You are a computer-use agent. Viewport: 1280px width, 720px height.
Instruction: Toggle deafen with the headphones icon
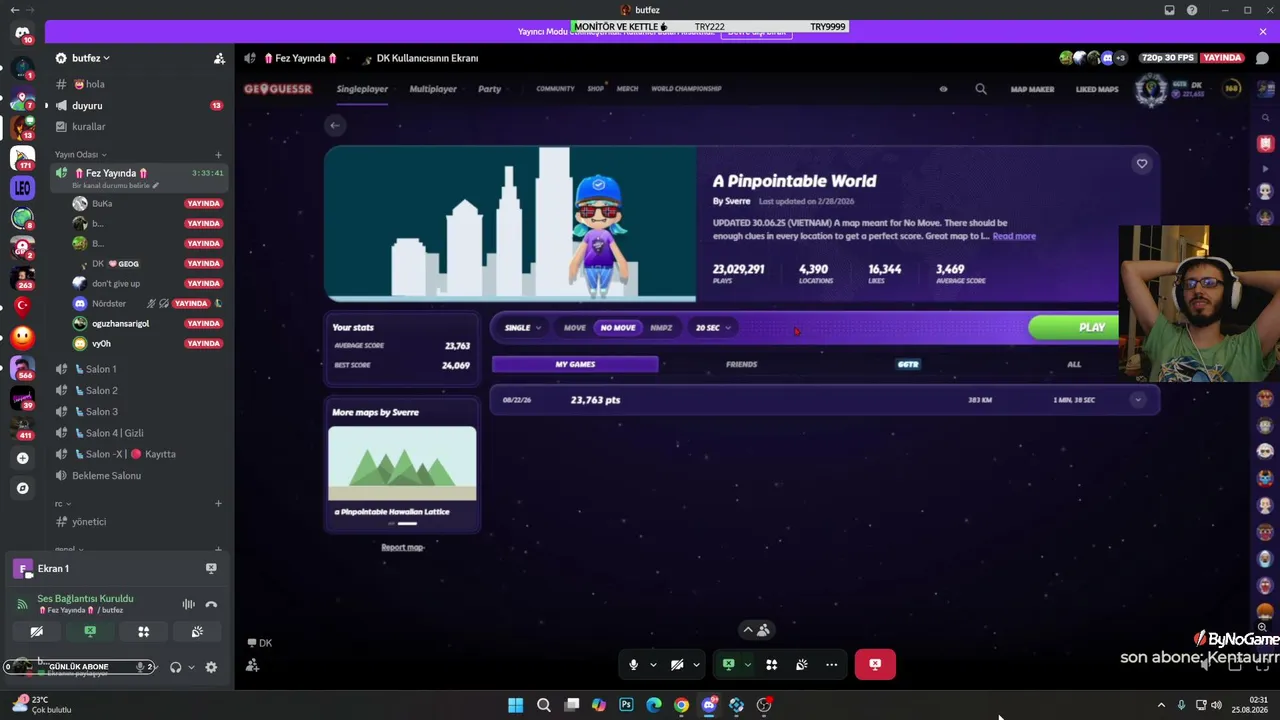(176, 667)
